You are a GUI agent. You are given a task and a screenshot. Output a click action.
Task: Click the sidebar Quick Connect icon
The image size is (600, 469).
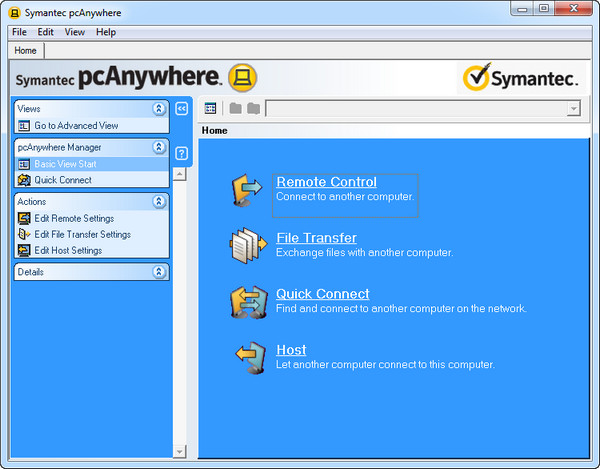pos(24,180)
